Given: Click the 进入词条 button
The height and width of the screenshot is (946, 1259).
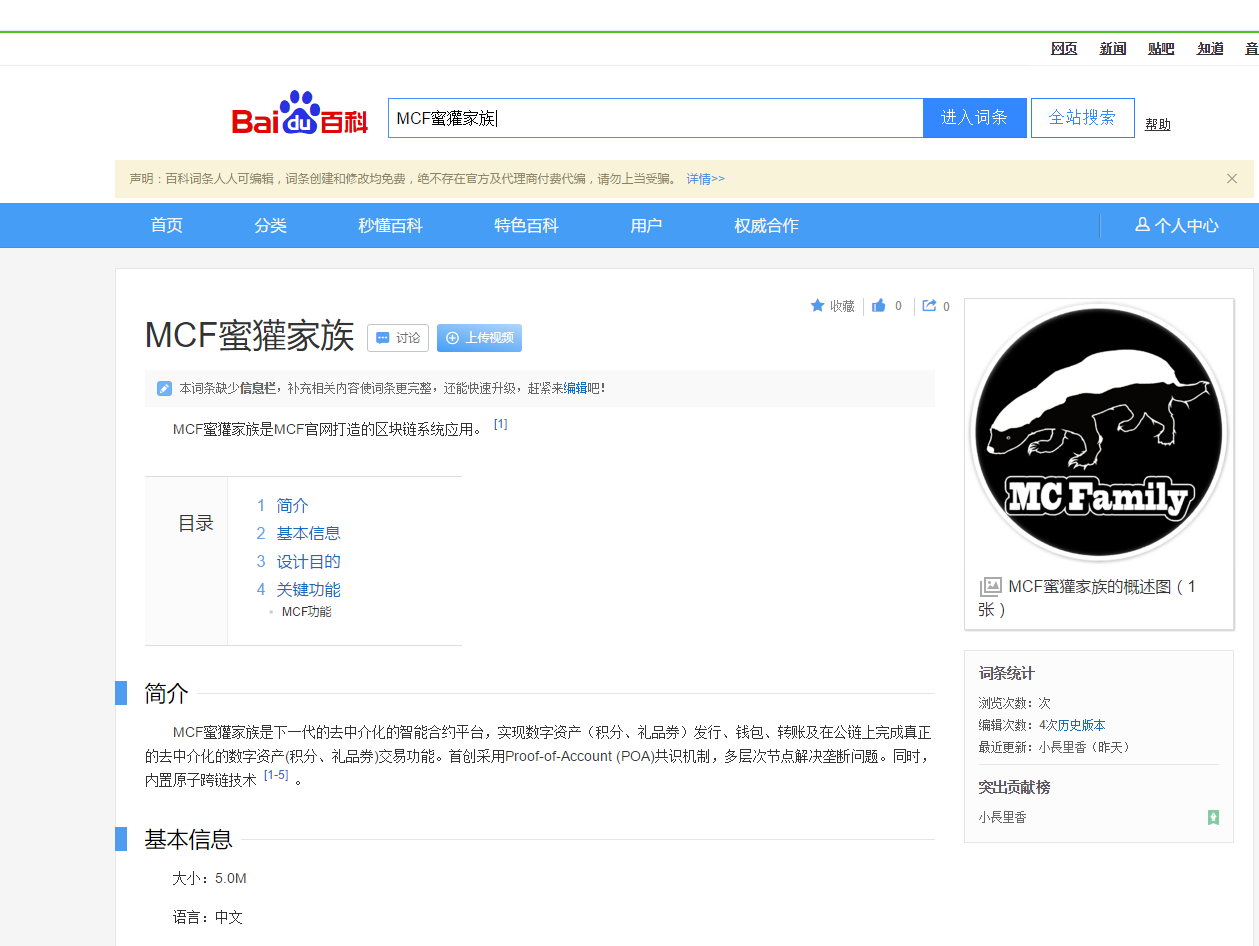Looking at the screenshot, I should 975,118.
